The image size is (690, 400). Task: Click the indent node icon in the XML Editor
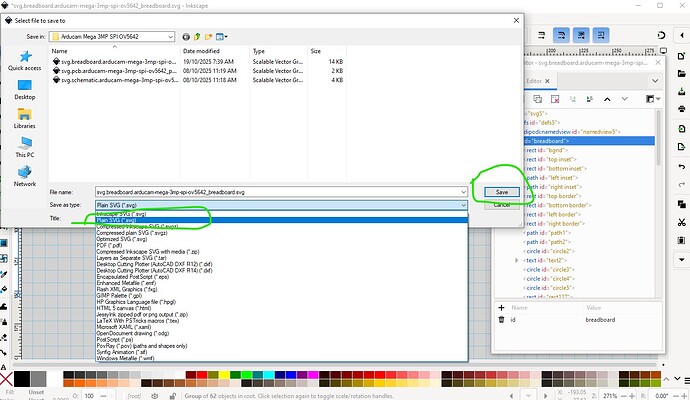point(590,99)
